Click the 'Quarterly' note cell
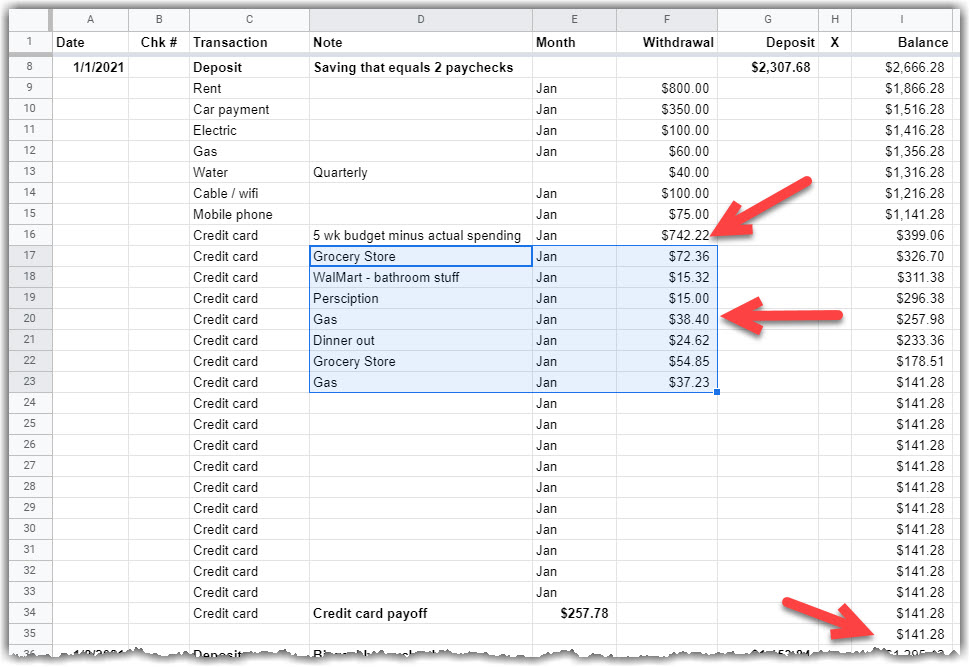This screenshot has height=667, width=970. tap(420, 172)
